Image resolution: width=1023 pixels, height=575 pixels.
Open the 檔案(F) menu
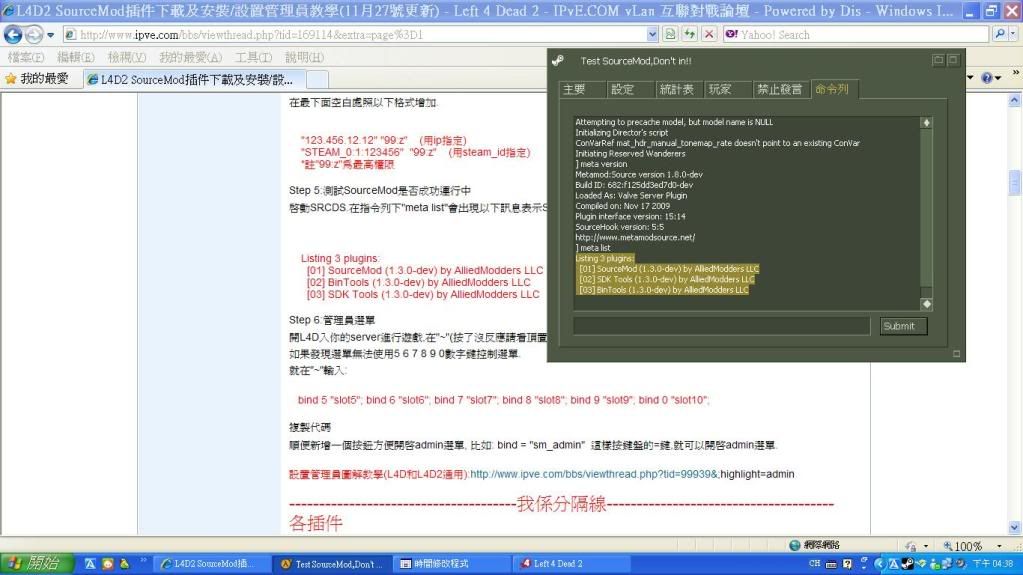point(26,57)
